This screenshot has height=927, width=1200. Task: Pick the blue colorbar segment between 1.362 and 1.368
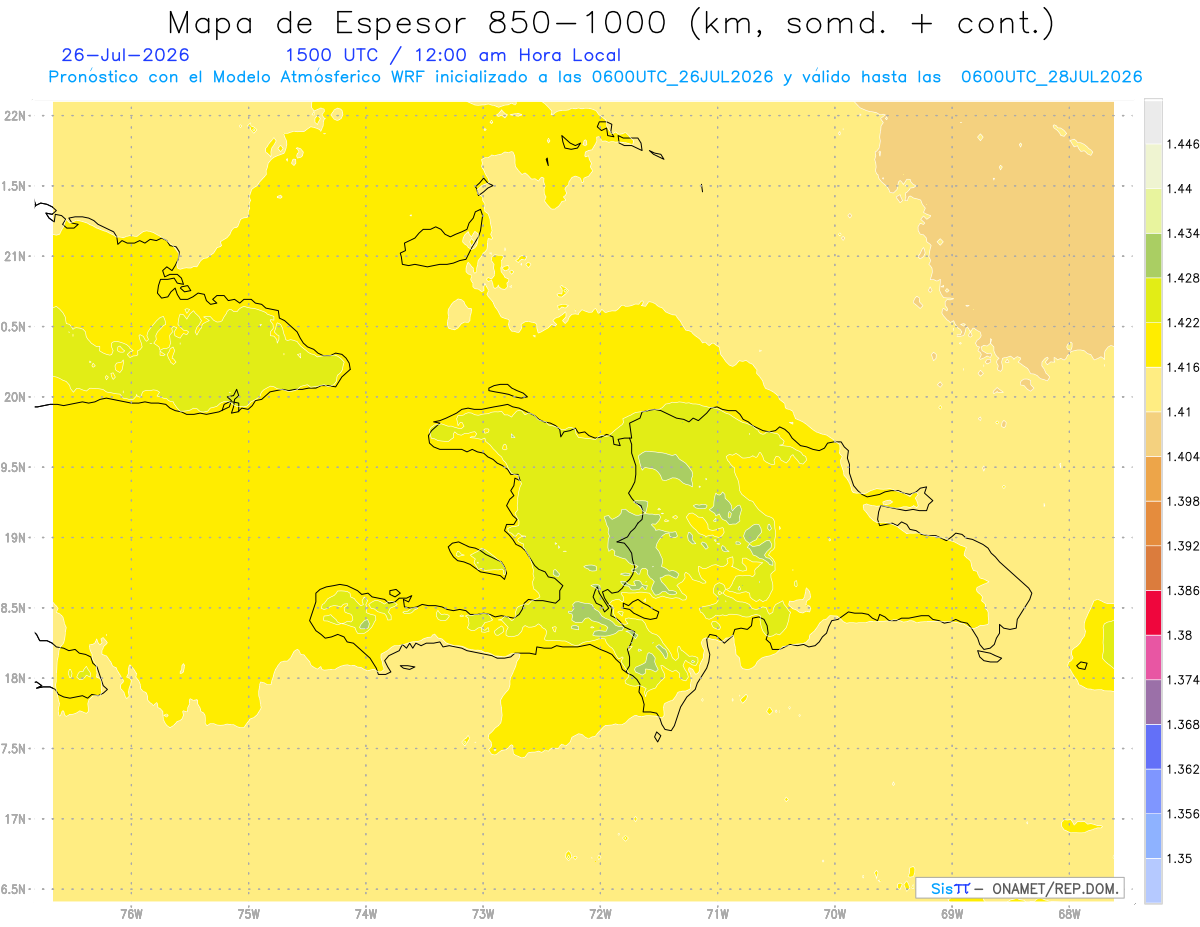pyautogui.click(x=1153, y=746)
